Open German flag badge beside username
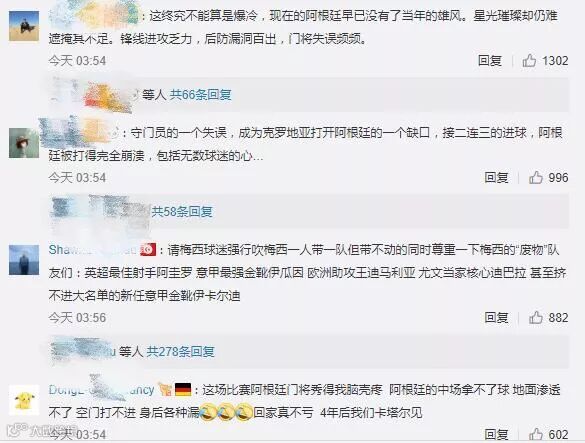This screenshot has width=585, height=443. tap(183, 390)
